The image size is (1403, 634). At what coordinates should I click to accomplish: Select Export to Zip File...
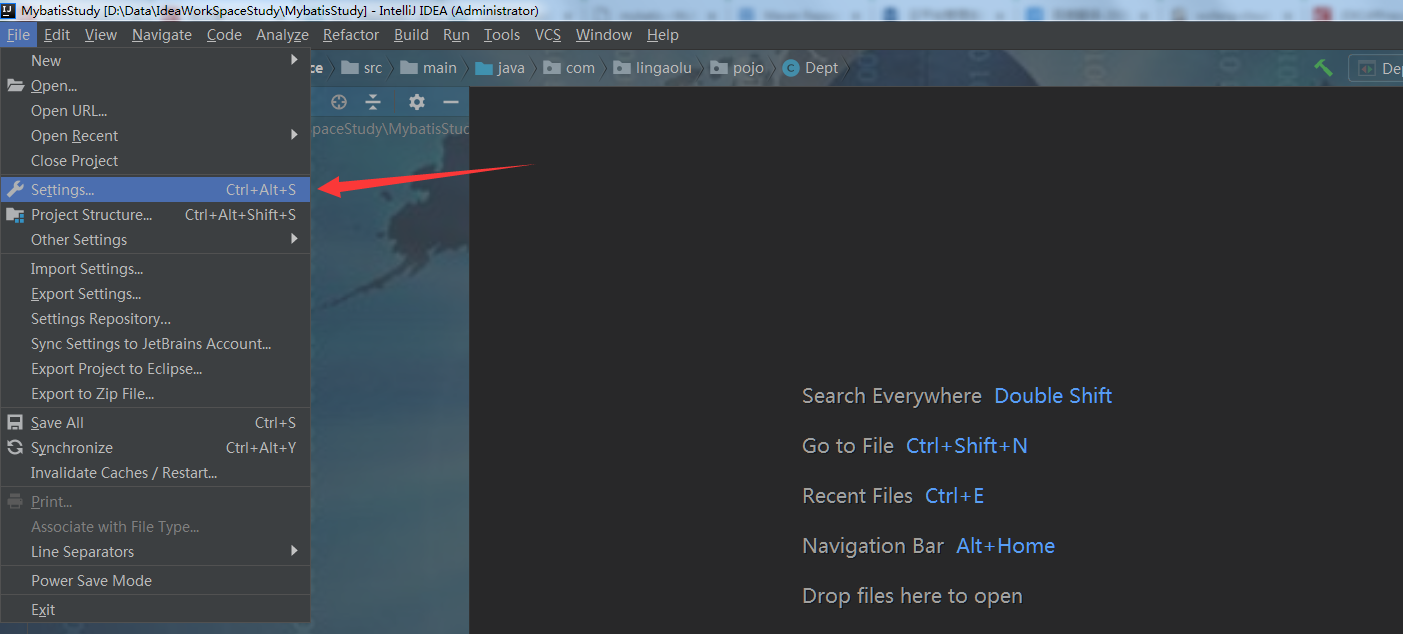(155, 394)
